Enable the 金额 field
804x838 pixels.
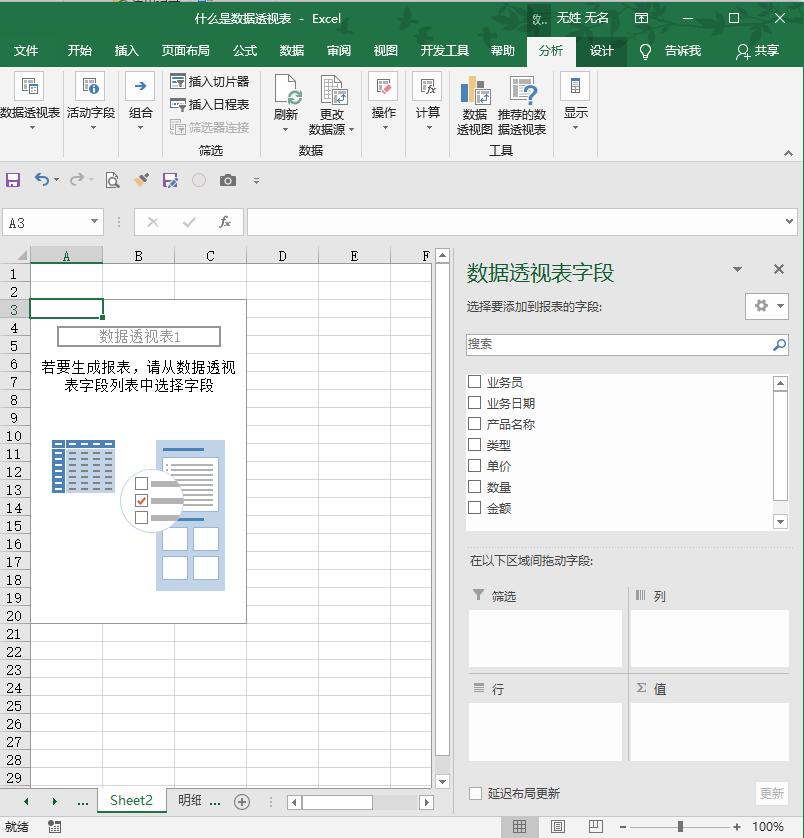[475, 508]
